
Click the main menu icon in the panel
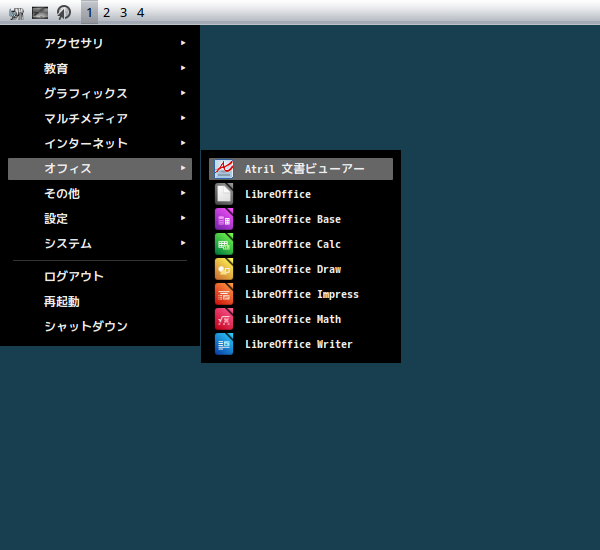coord(16,13)
